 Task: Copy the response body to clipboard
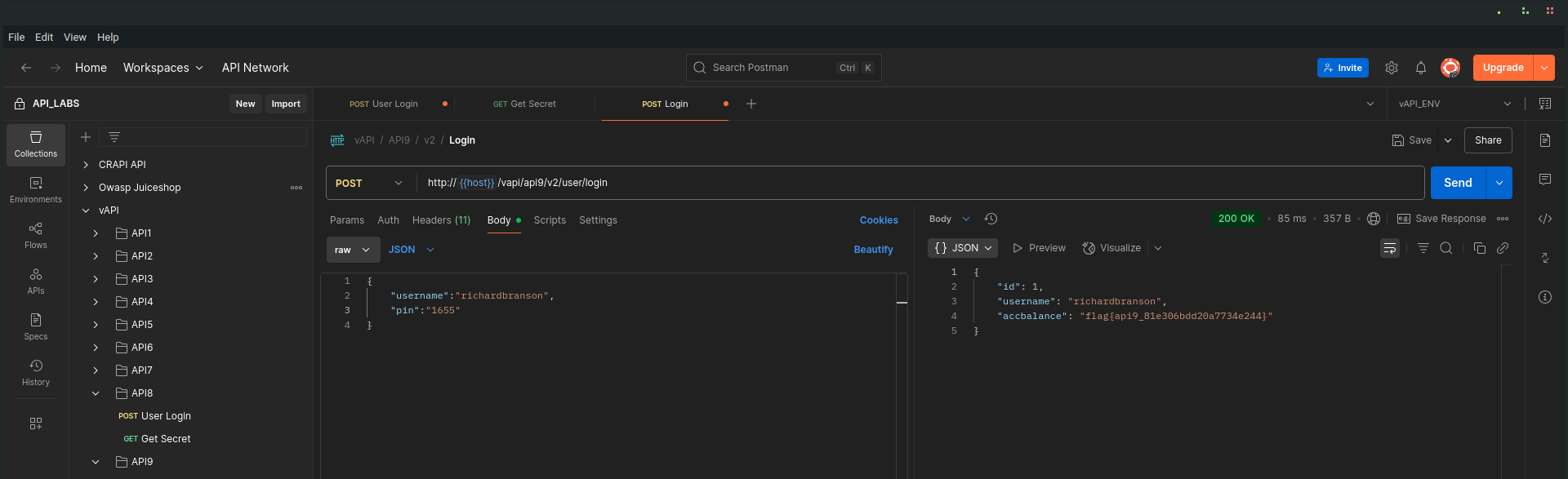click(x=1480, y=248)
